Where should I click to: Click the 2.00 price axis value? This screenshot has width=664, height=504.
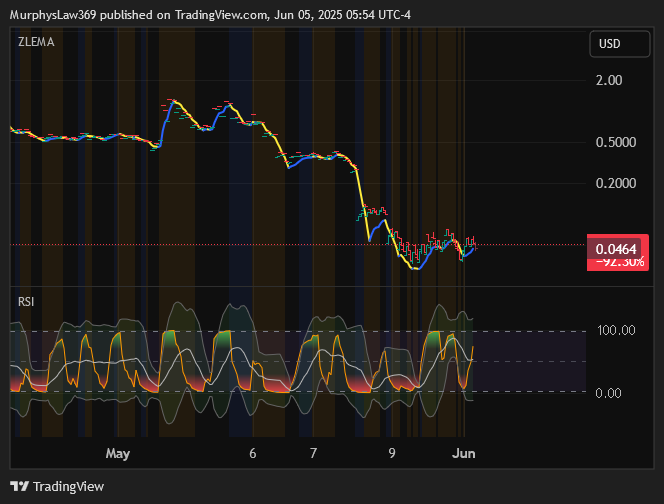pyautogui.click(x=609, y=80)
